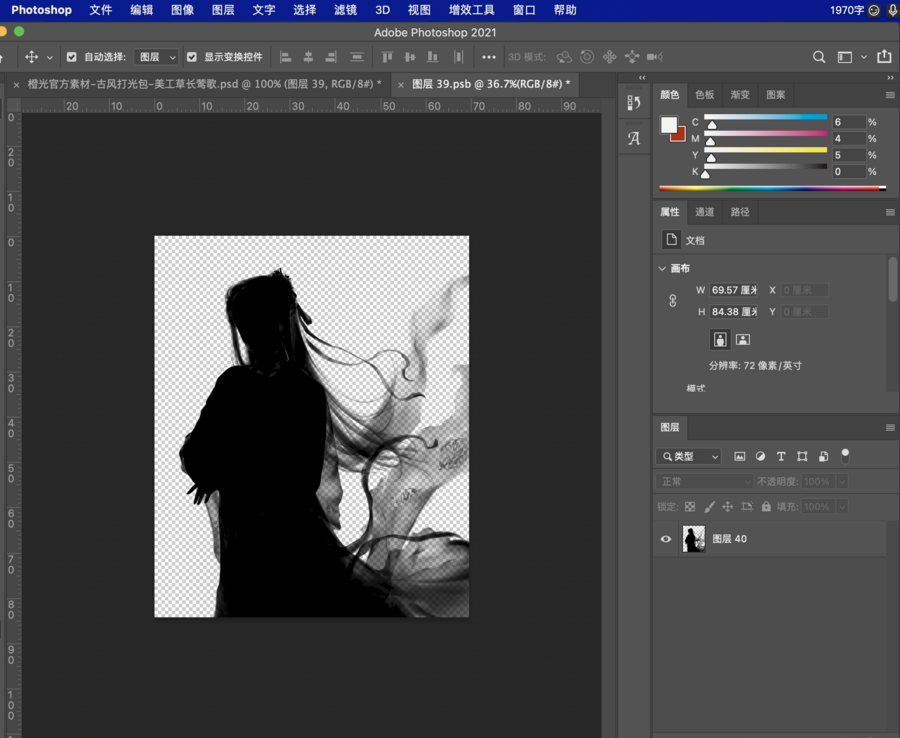Toggle the 显示变换控件 checkbox
The image size is (900, 738).
click(x=192, y=58)
